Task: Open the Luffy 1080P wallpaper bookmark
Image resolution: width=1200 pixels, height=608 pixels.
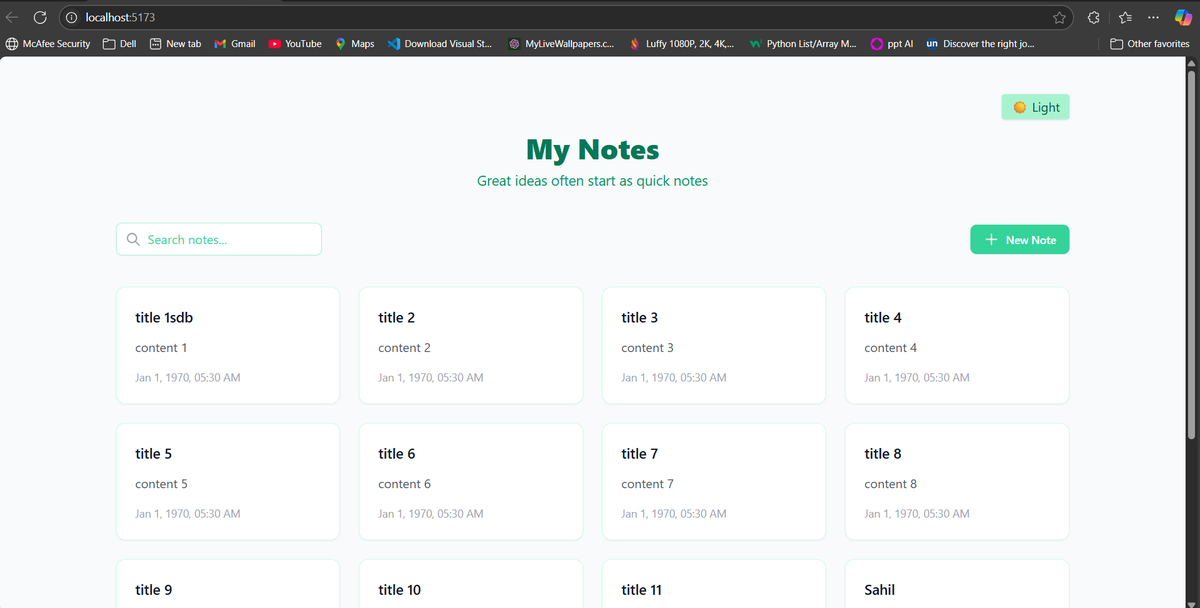Action: (682, 44)
